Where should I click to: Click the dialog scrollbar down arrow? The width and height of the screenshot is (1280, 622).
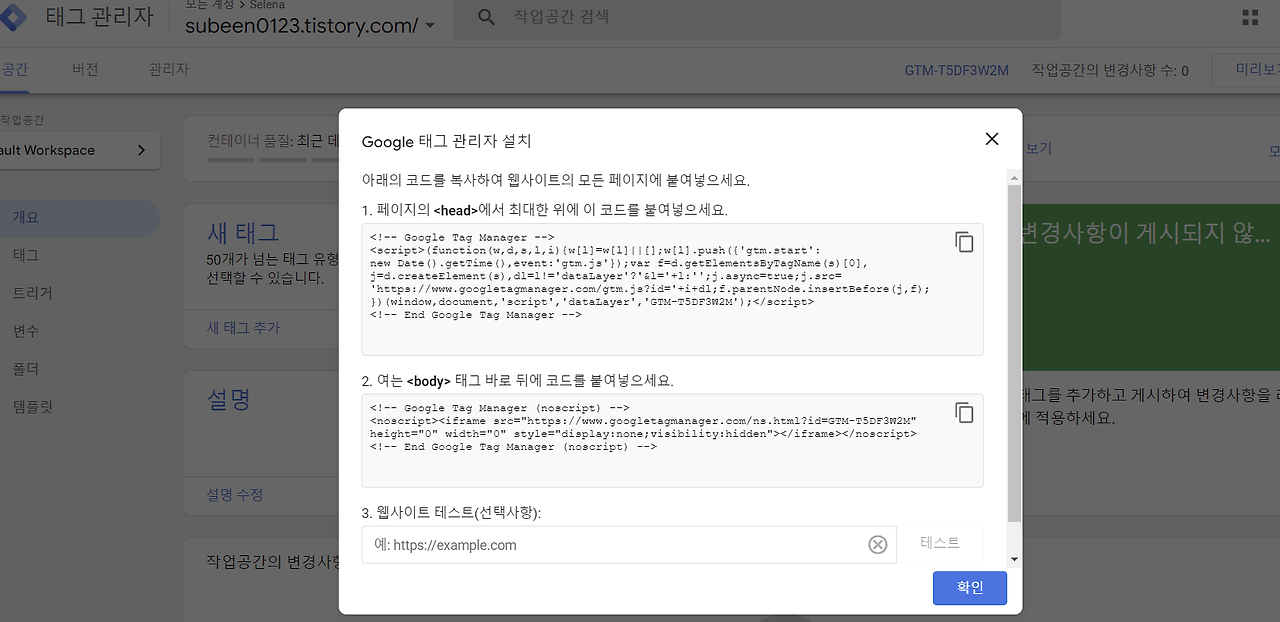tap(1014, 560)
